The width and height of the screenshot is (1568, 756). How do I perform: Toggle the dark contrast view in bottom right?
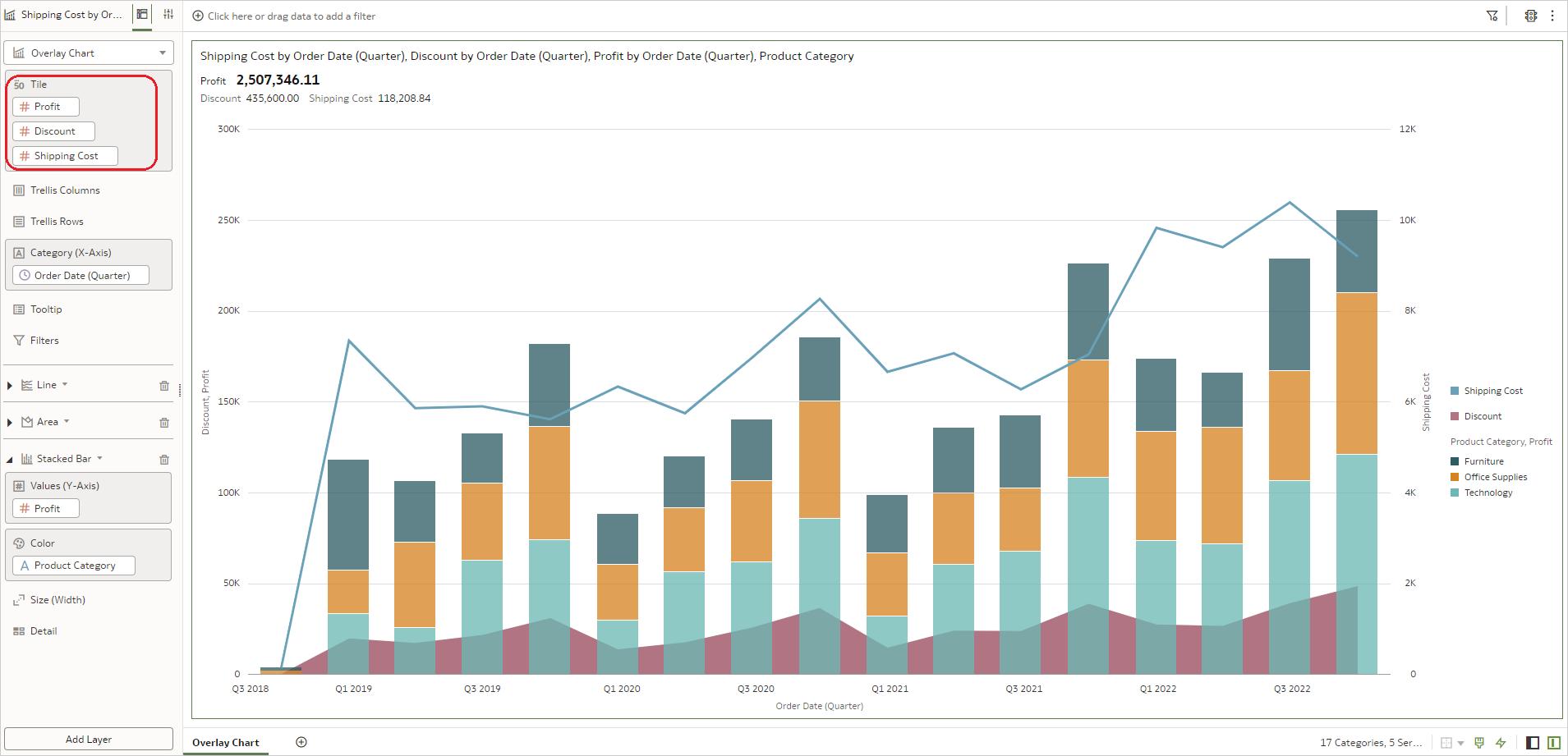1531,743
